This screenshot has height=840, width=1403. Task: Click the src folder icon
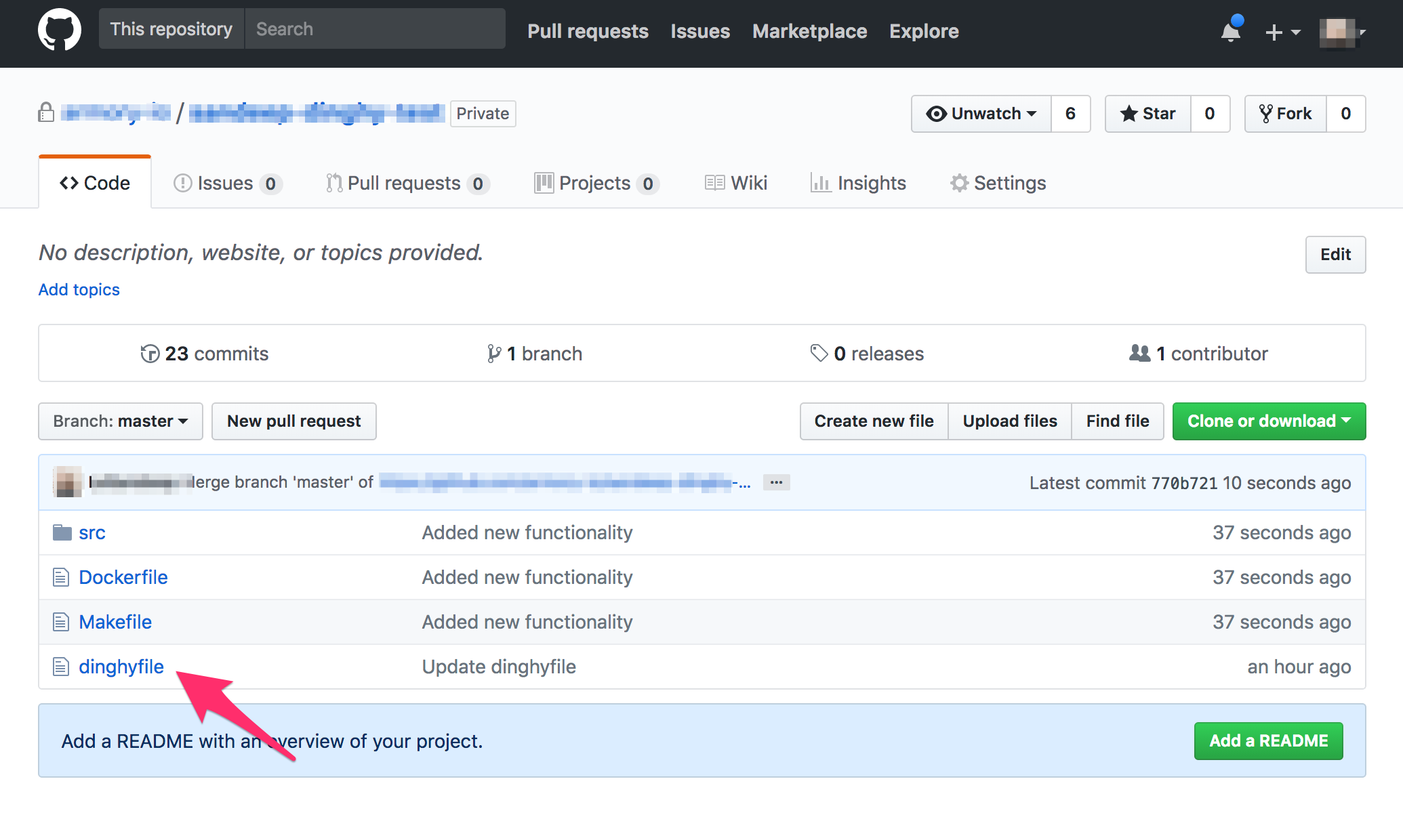tap(62, 532)
